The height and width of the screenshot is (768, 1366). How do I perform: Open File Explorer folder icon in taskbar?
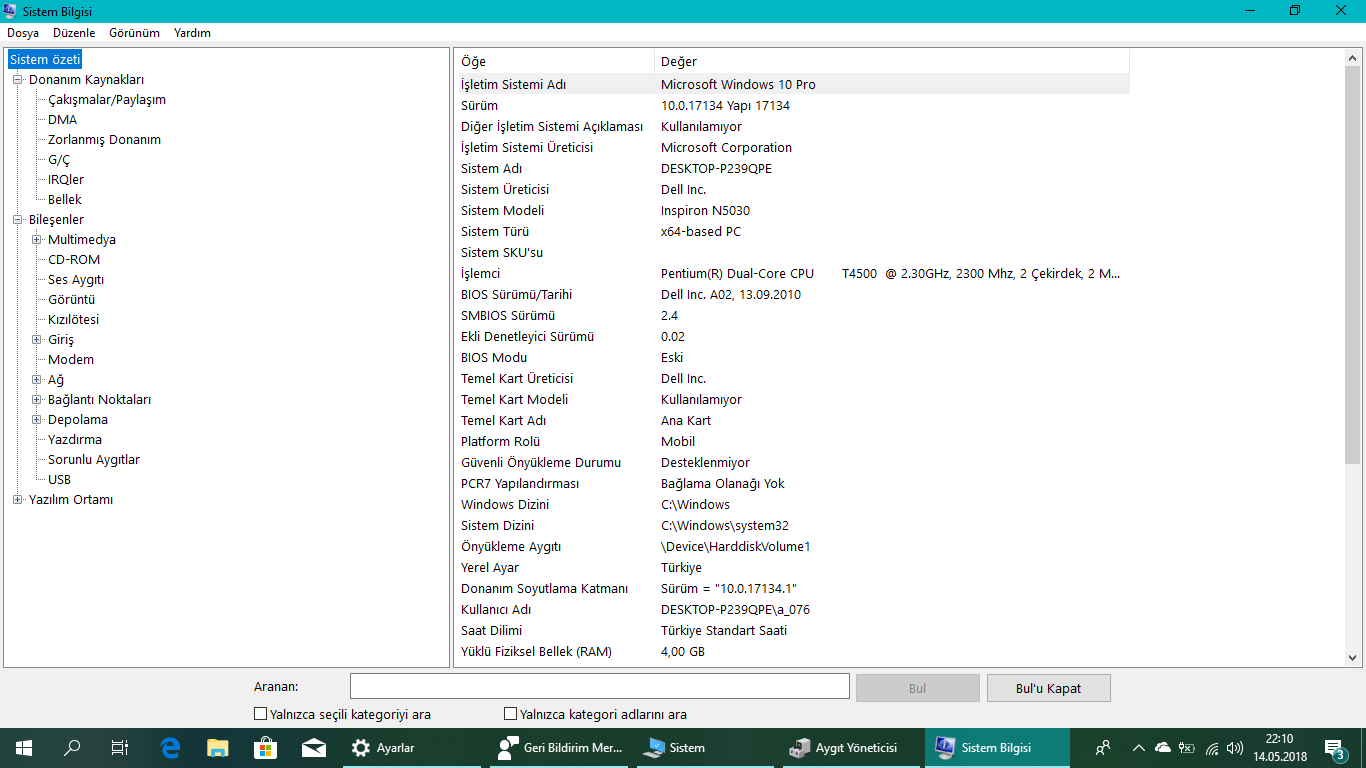[217, 747]
